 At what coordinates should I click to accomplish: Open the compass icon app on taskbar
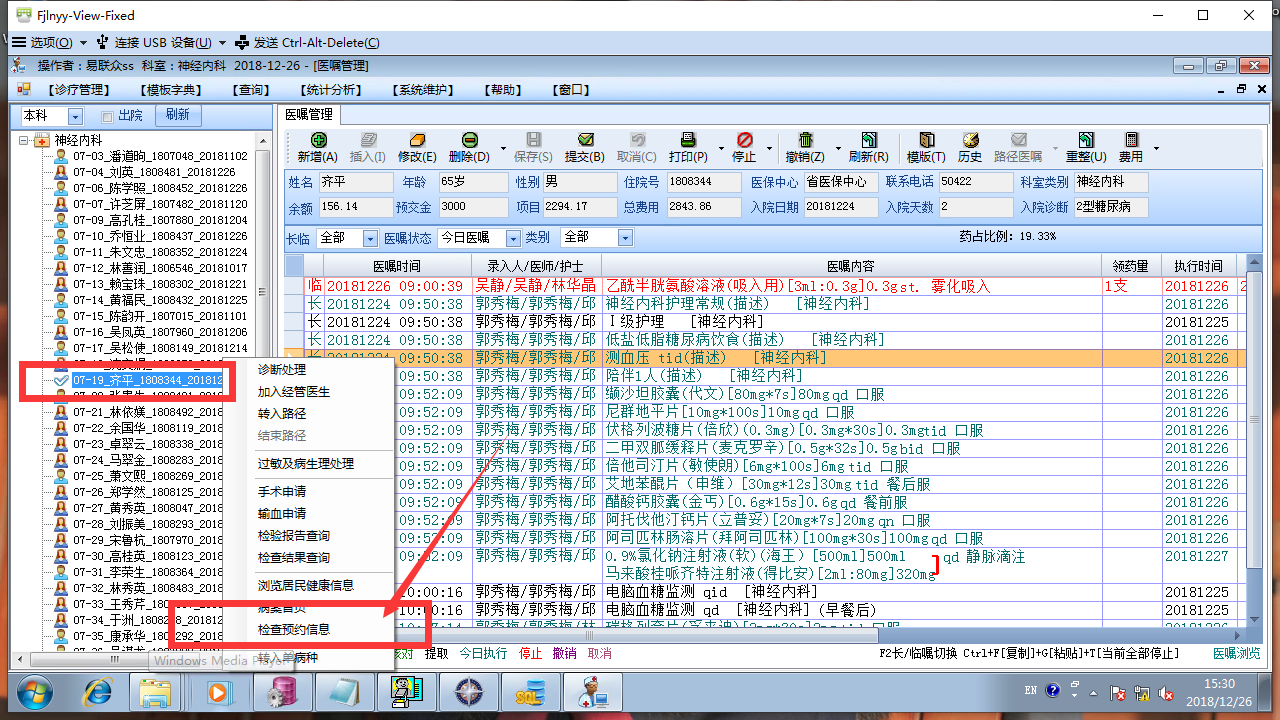(x=467, y=693)
